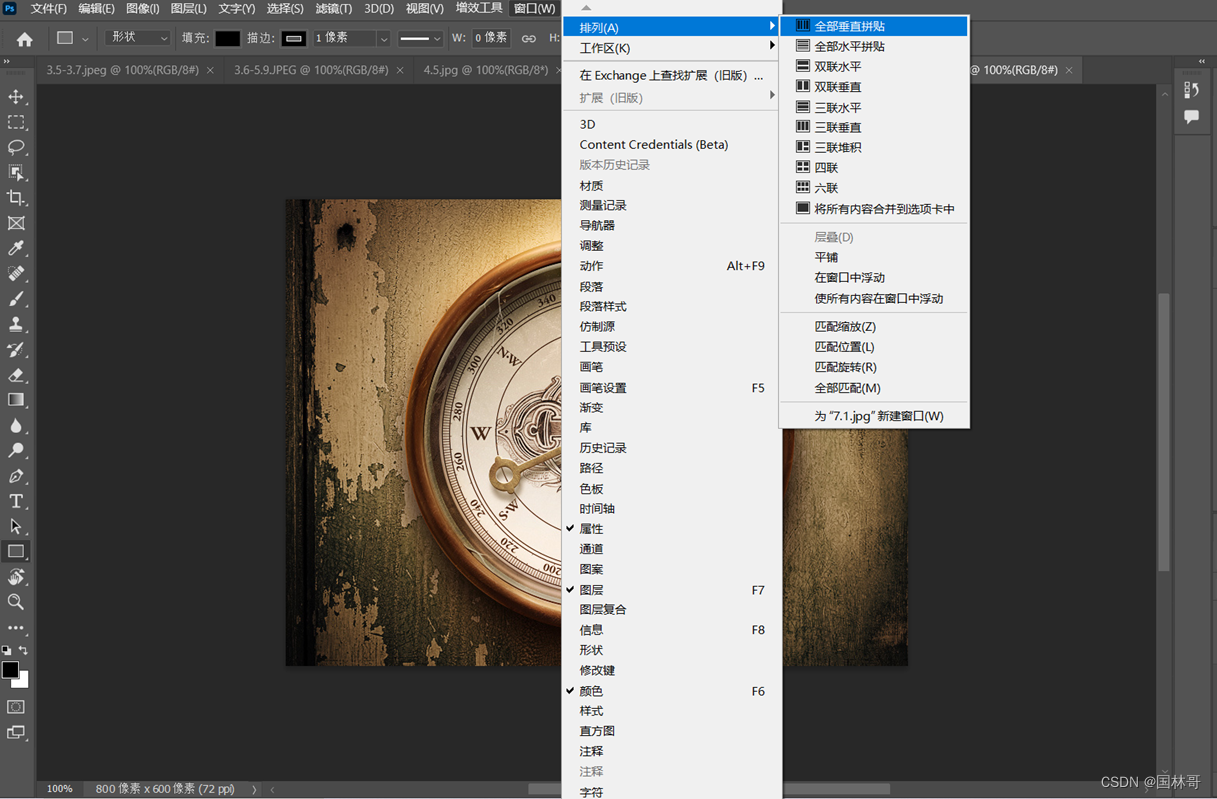1217x799 pixels.
Task: Choose 双联垂直 layout
Action: click(x=874, y=87)
